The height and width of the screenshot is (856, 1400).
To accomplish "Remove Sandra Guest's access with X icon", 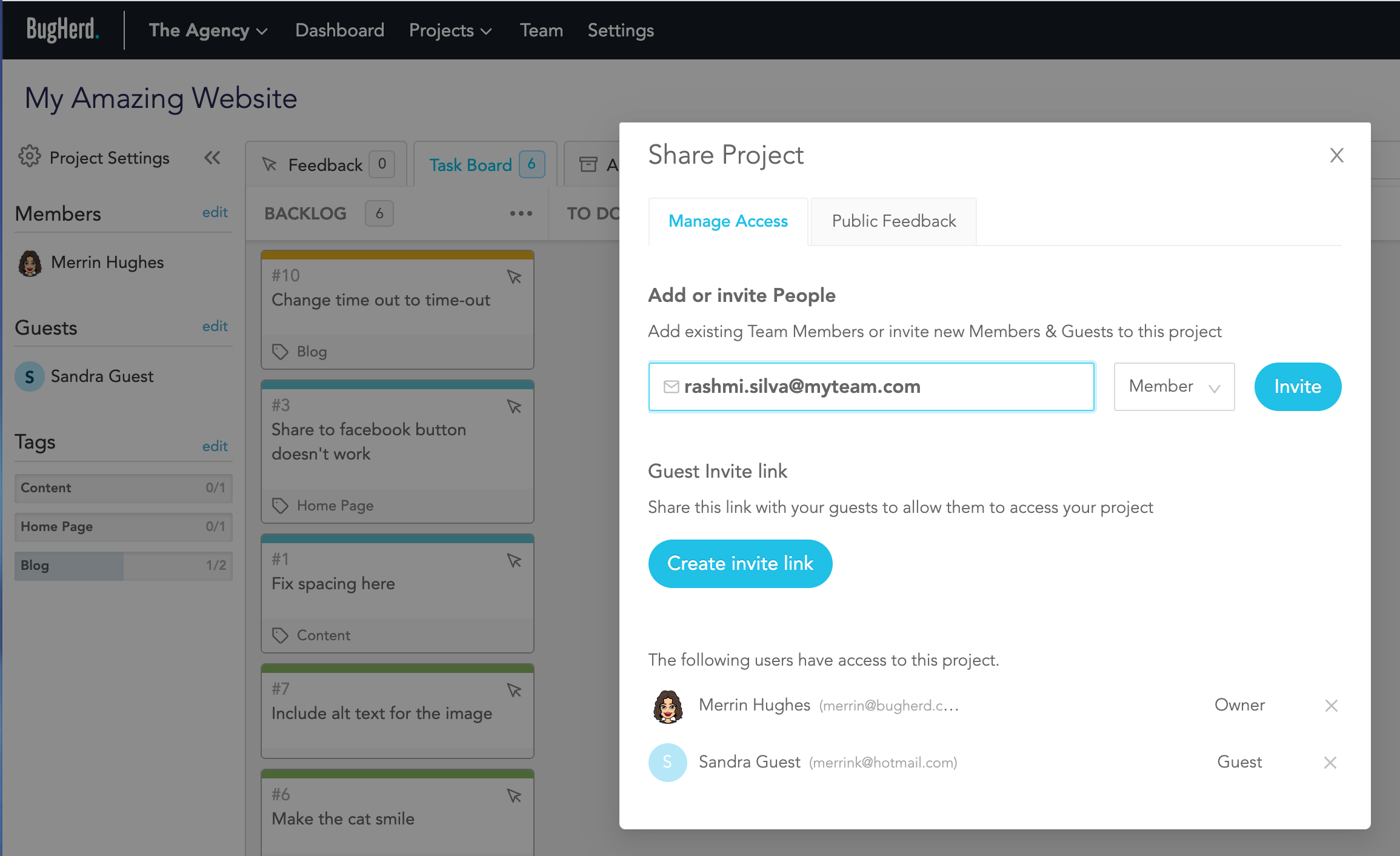I will click(1330, 763).
